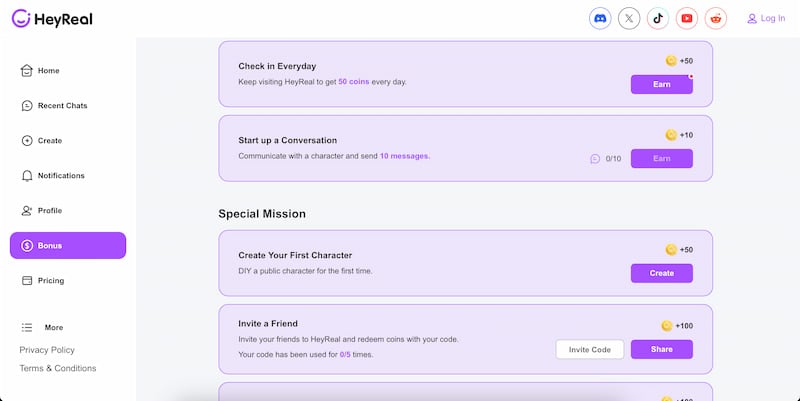800x401 pixels.
Task: Click the Home house icon in sidebar
Action: click(x=27, y=70)
